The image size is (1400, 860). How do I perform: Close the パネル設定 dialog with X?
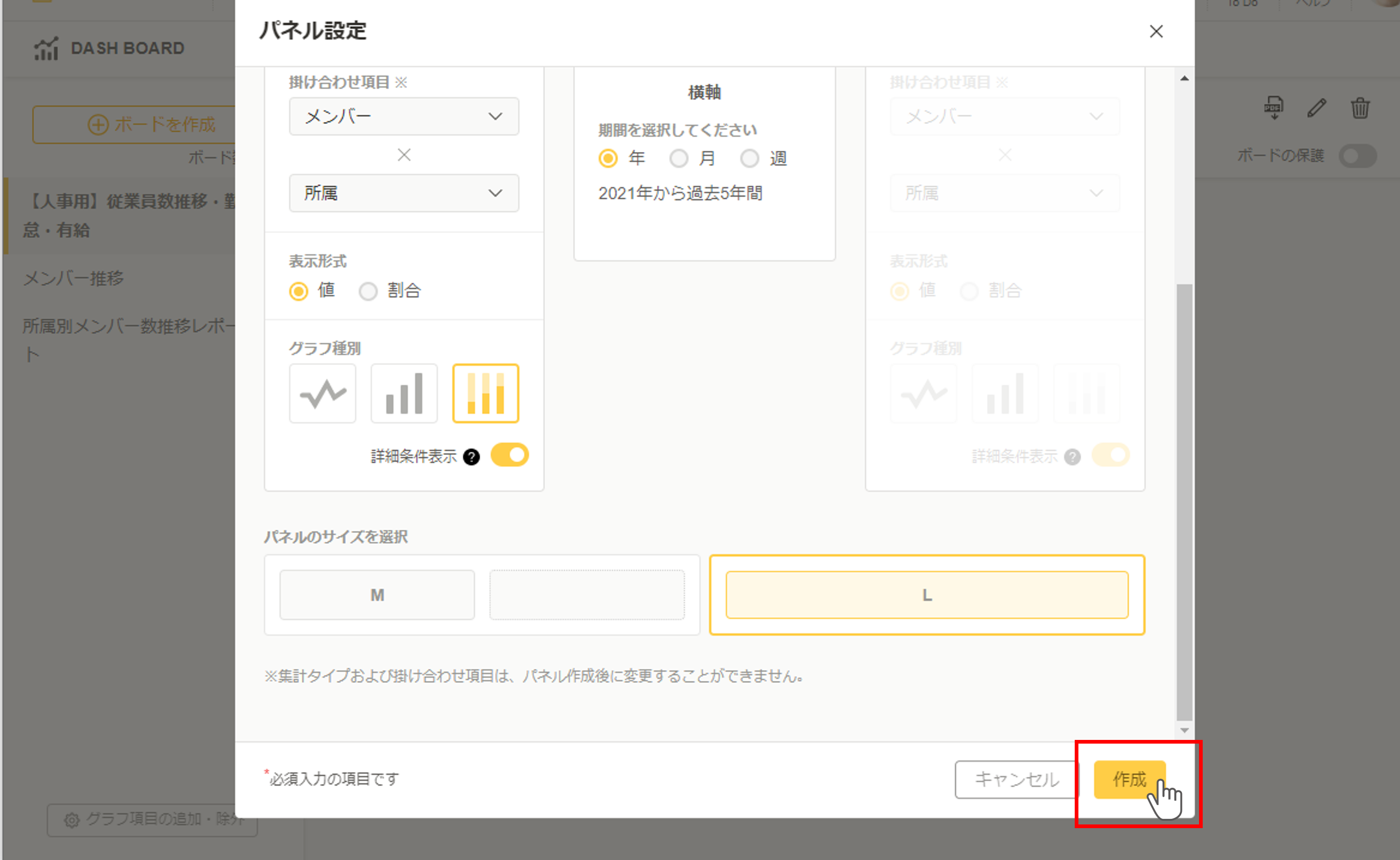point(1156,31)
